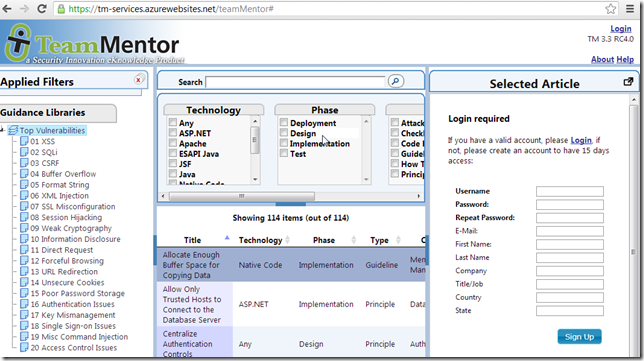644x361 pixels.
Task: Click Technology list scroll-up arrow
Action: [x=255, y=122]
